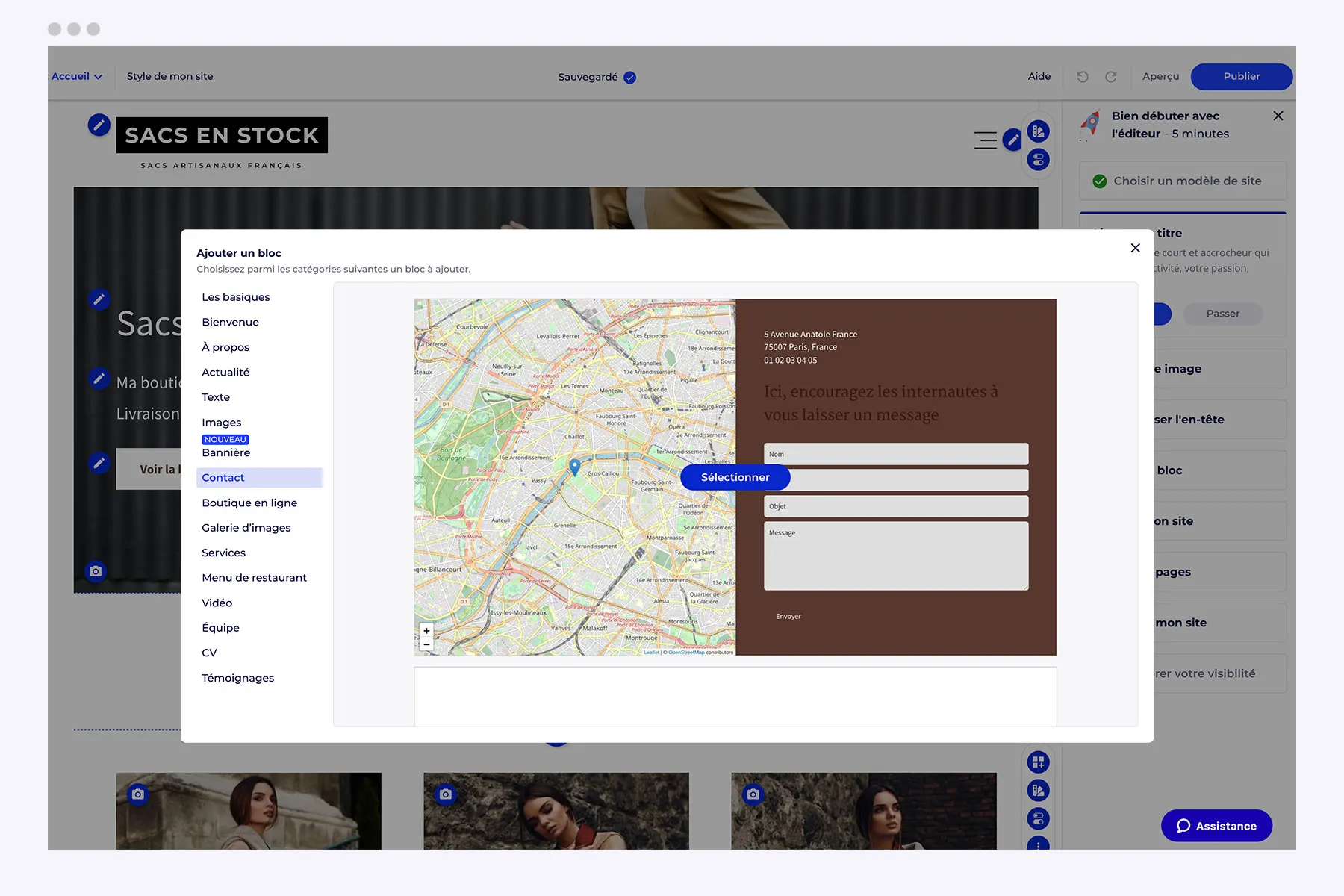Select Bannière category
Image resolution: width=1344 pixels, height=896 pixels.
tap(226, 452)
